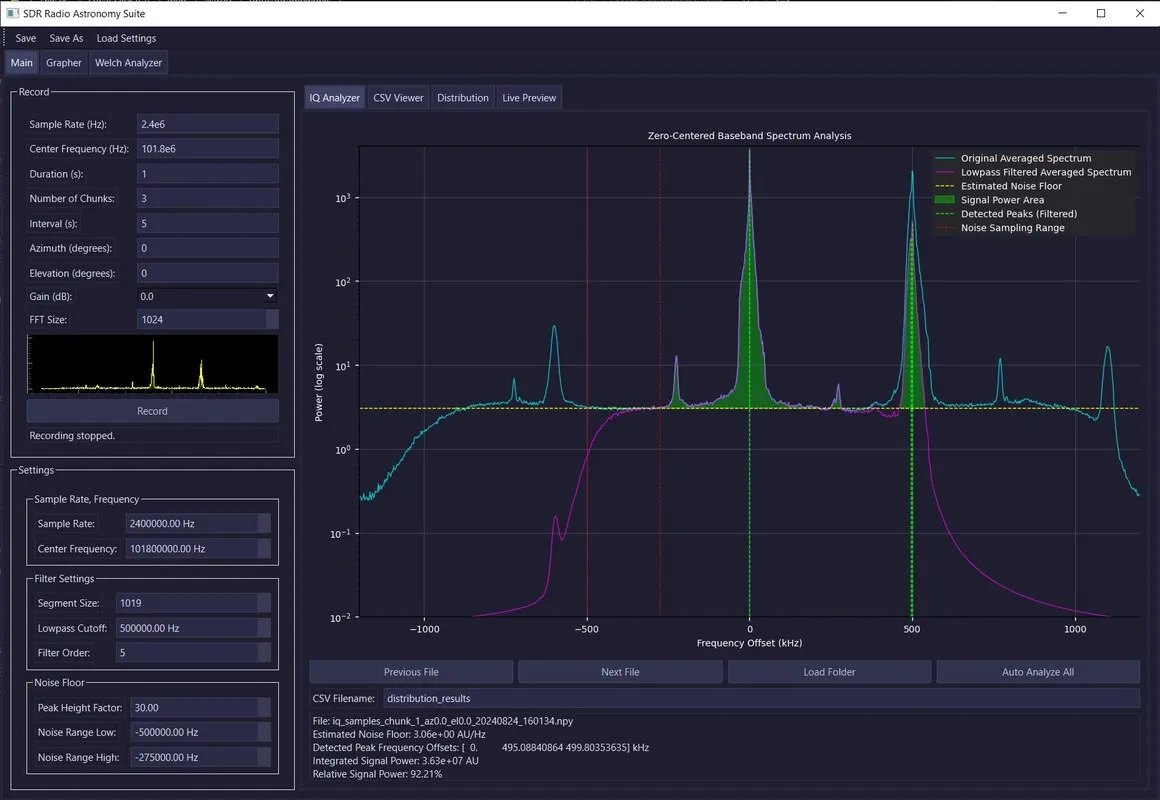The image size is (1160, 800).
Task: Click the Estimated Noise Floor result line
Action: coord(399,734)
